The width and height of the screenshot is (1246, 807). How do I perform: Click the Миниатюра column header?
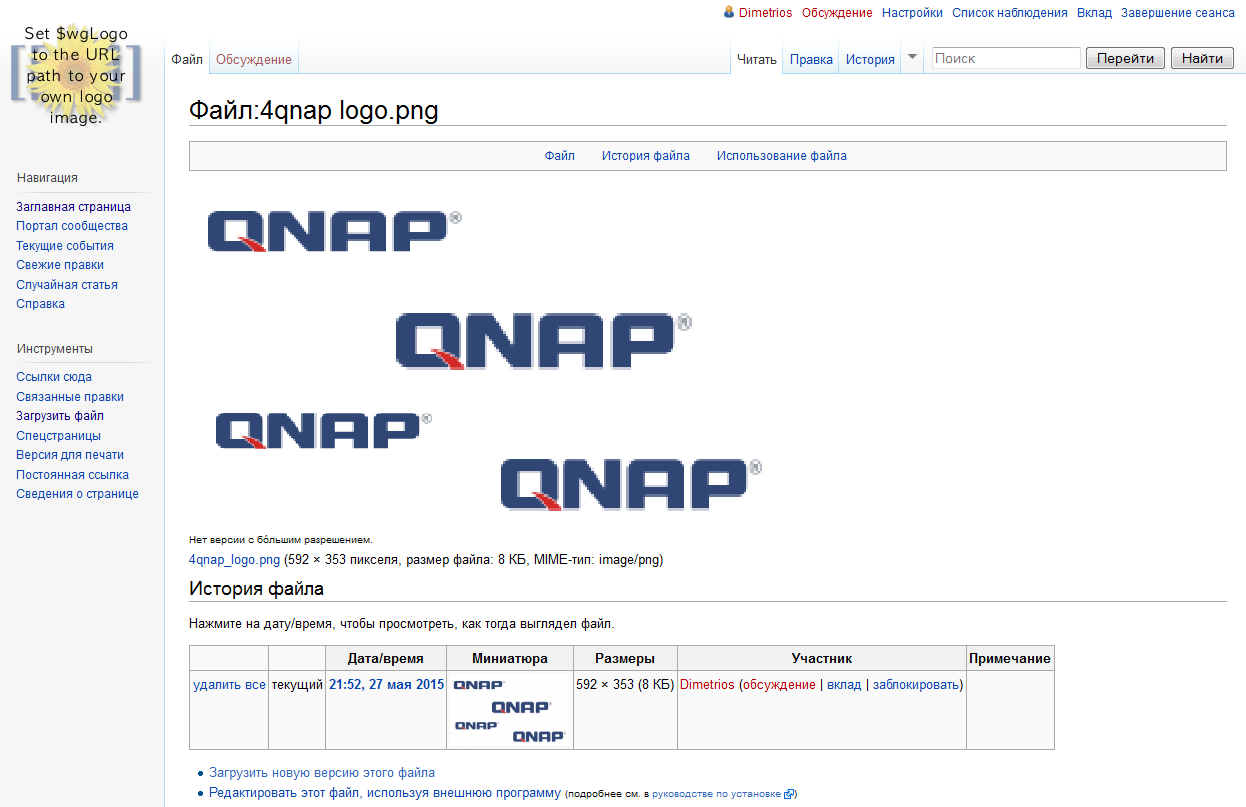(x=510, y=659)
